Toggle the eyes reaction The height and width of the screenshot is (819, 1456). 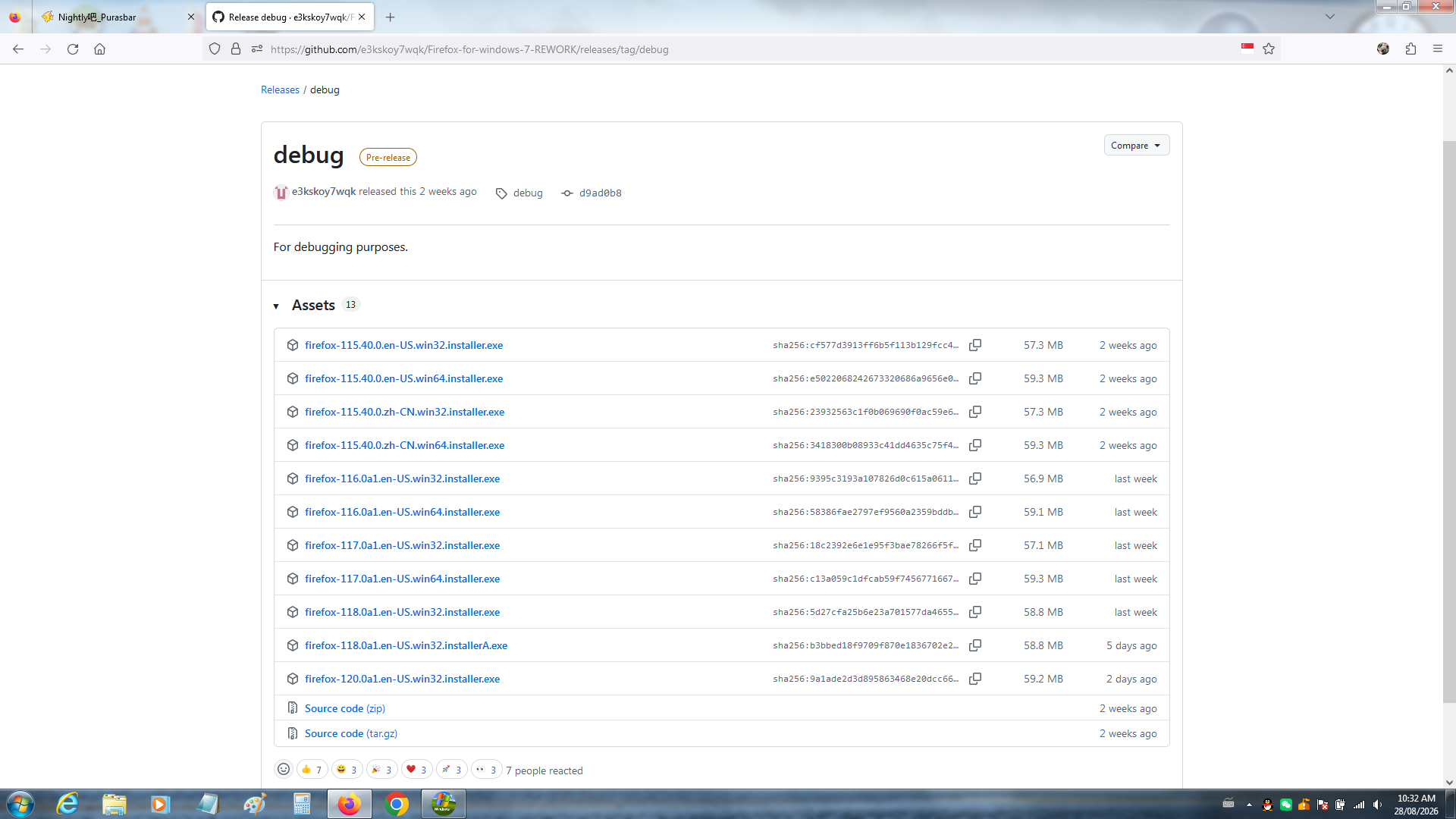(486, 770)
